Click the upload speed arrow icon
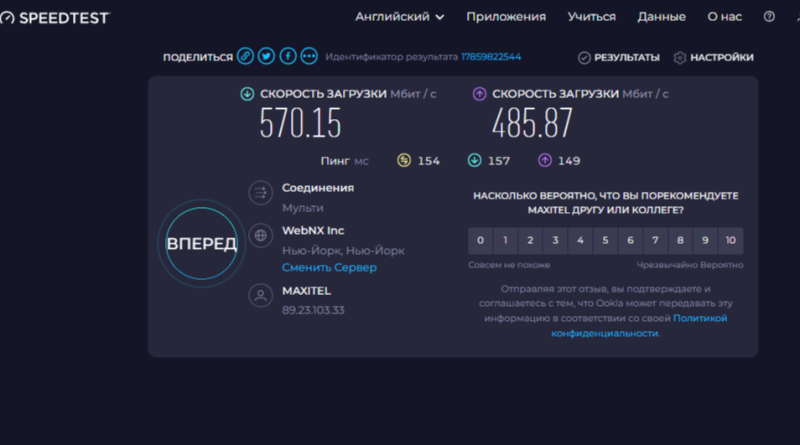The width and height of the screenshot is (800, 445). pos(479,94)
